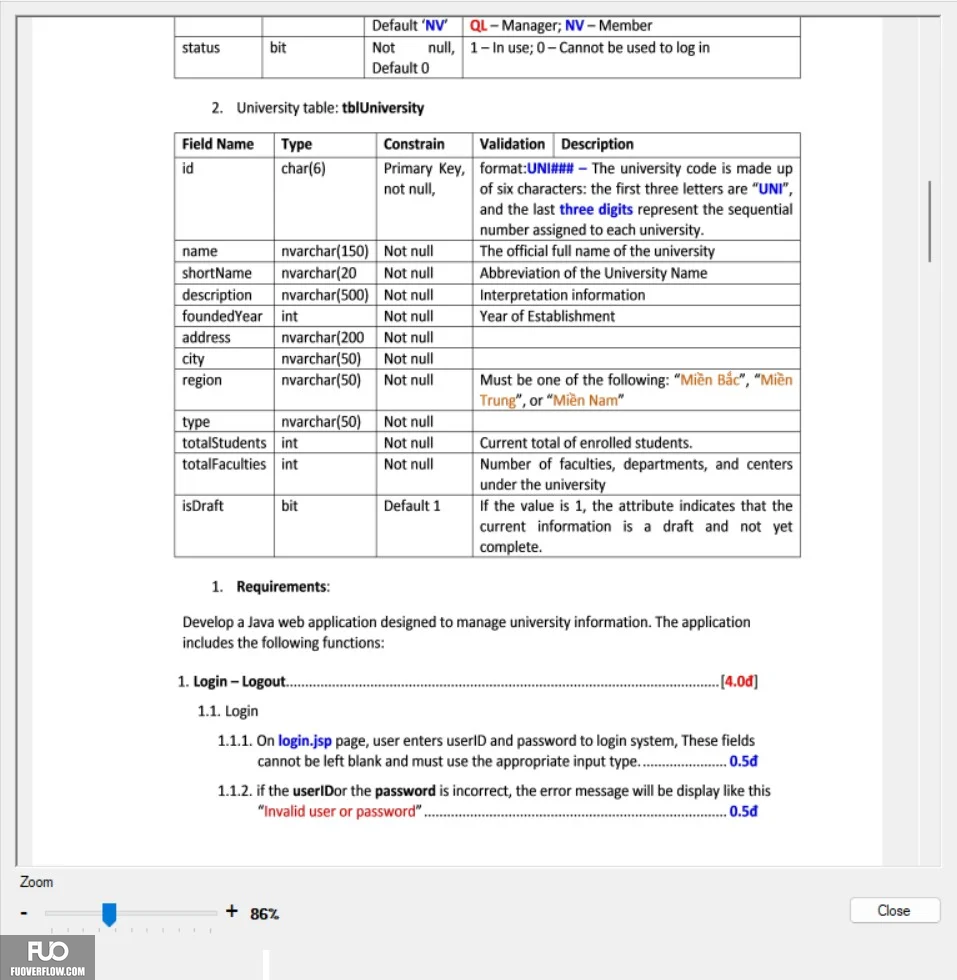
Task: Click the Constrain column header
Action: [424, 144]
